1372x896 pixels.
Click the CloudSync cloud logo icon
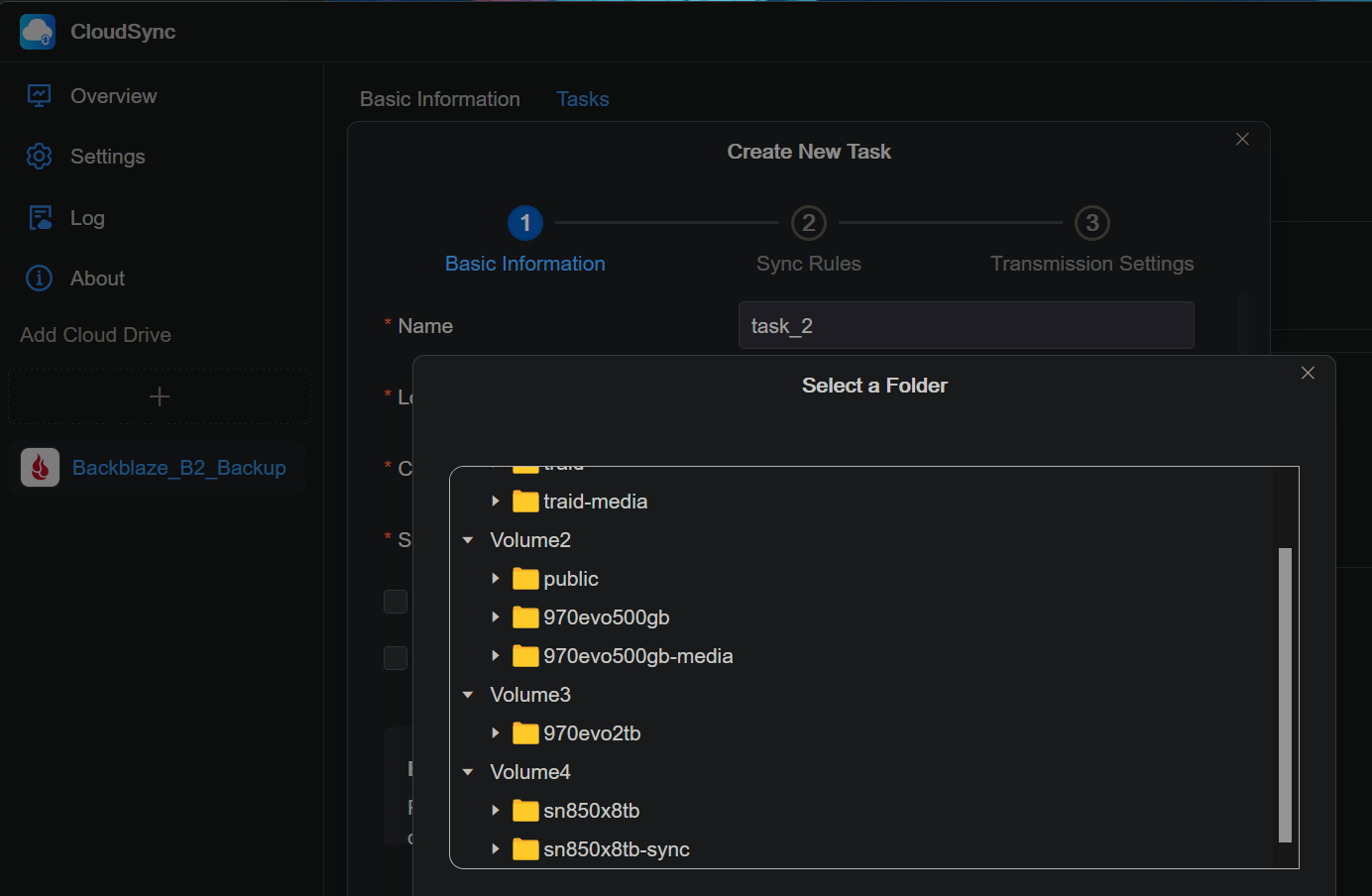tap(38, 32)
